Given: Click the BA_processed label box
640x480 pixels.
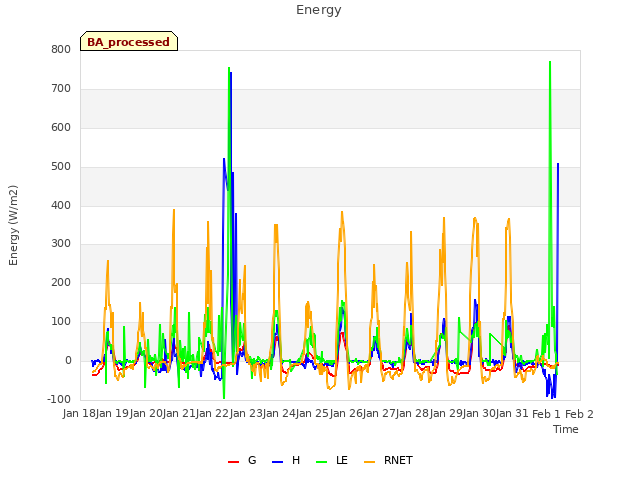Looking at the screenshot, I should pyautogui.click(x=129, y=41).
